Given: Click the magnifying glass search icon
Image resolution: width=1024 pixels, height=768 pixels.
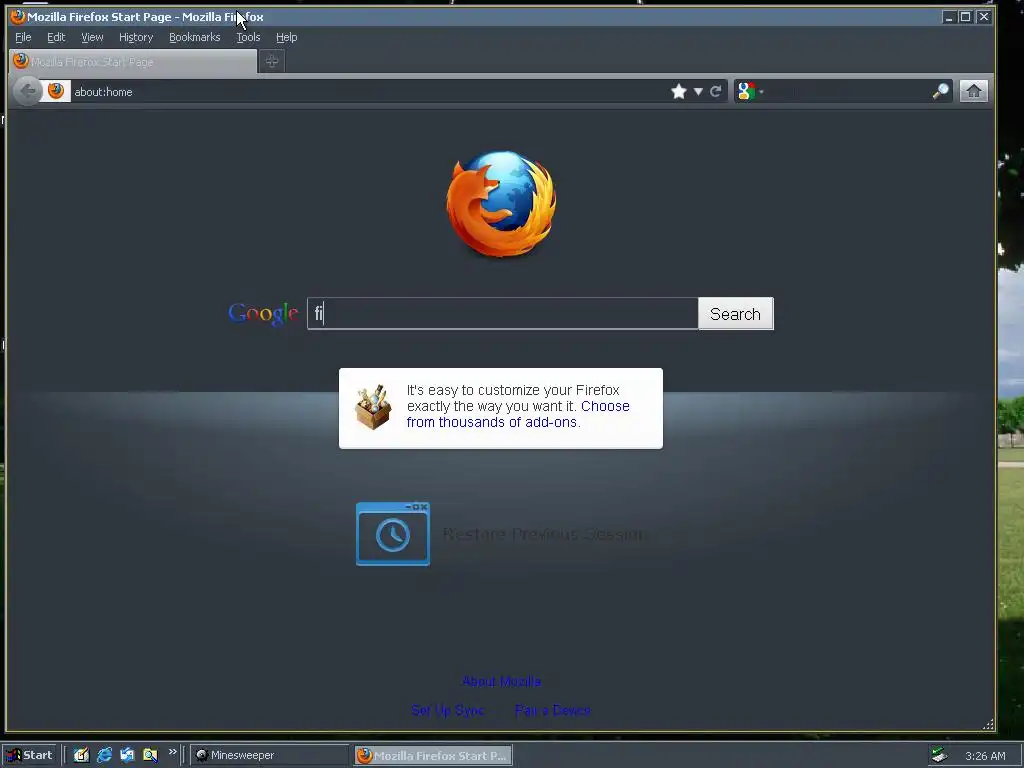Looking at the screenshot, I should tap(940, 91).
